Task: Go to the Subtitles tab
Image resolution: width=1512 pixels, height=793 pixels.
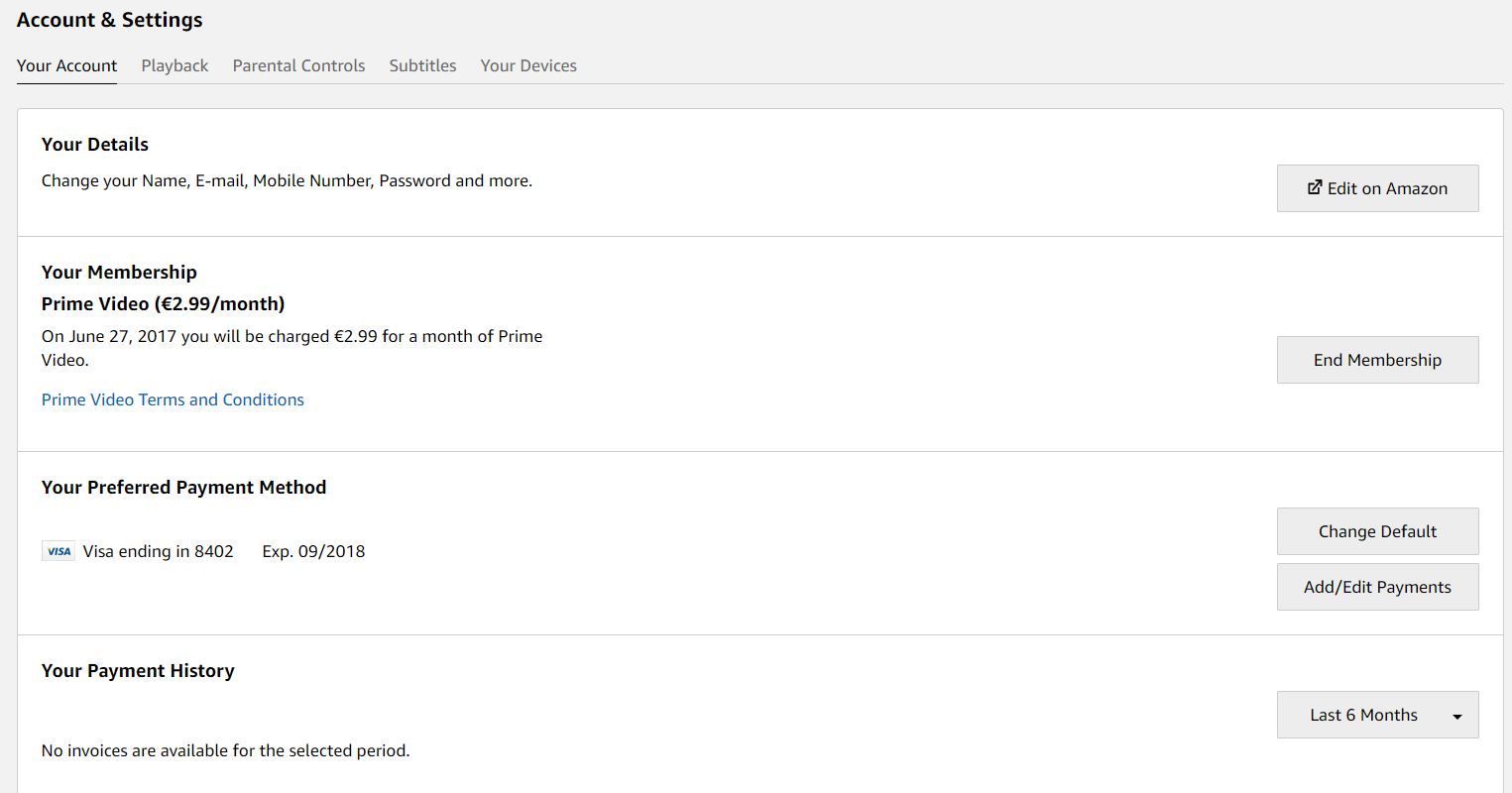Action: point(422,65)
